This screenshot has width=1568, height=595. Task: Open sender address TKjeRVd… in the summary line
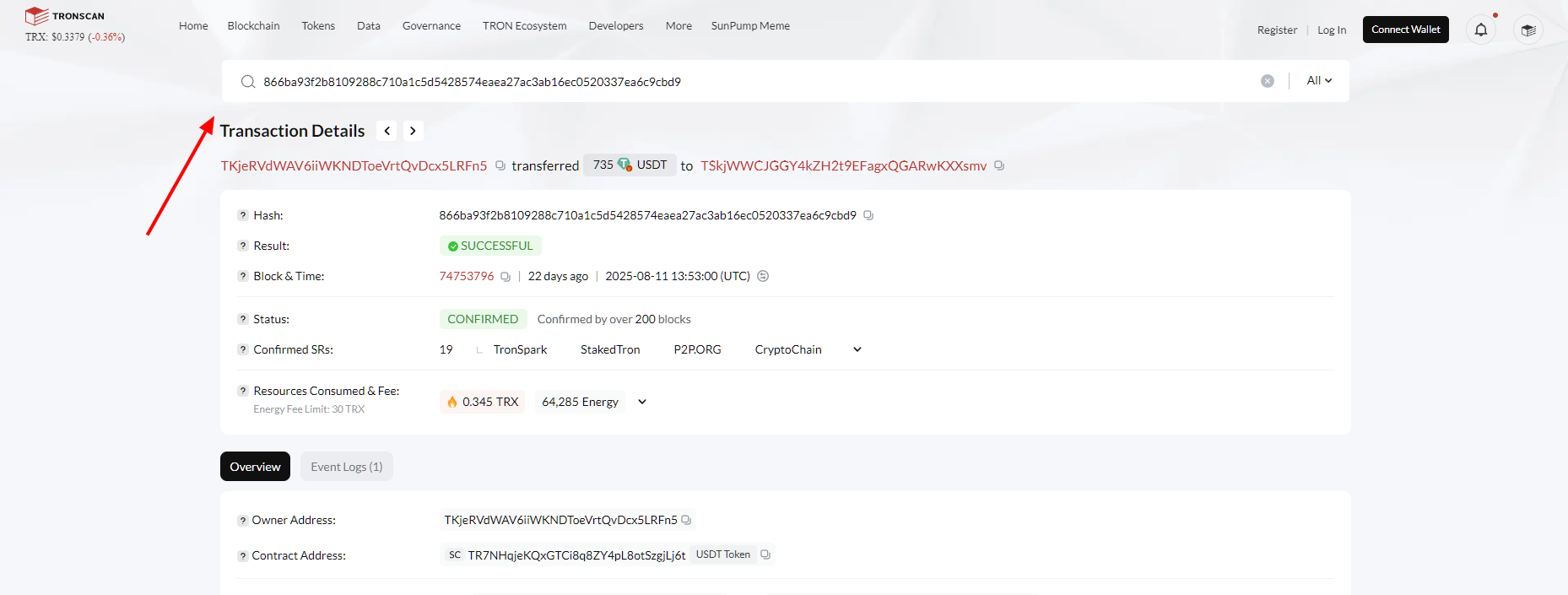point(354,165)
